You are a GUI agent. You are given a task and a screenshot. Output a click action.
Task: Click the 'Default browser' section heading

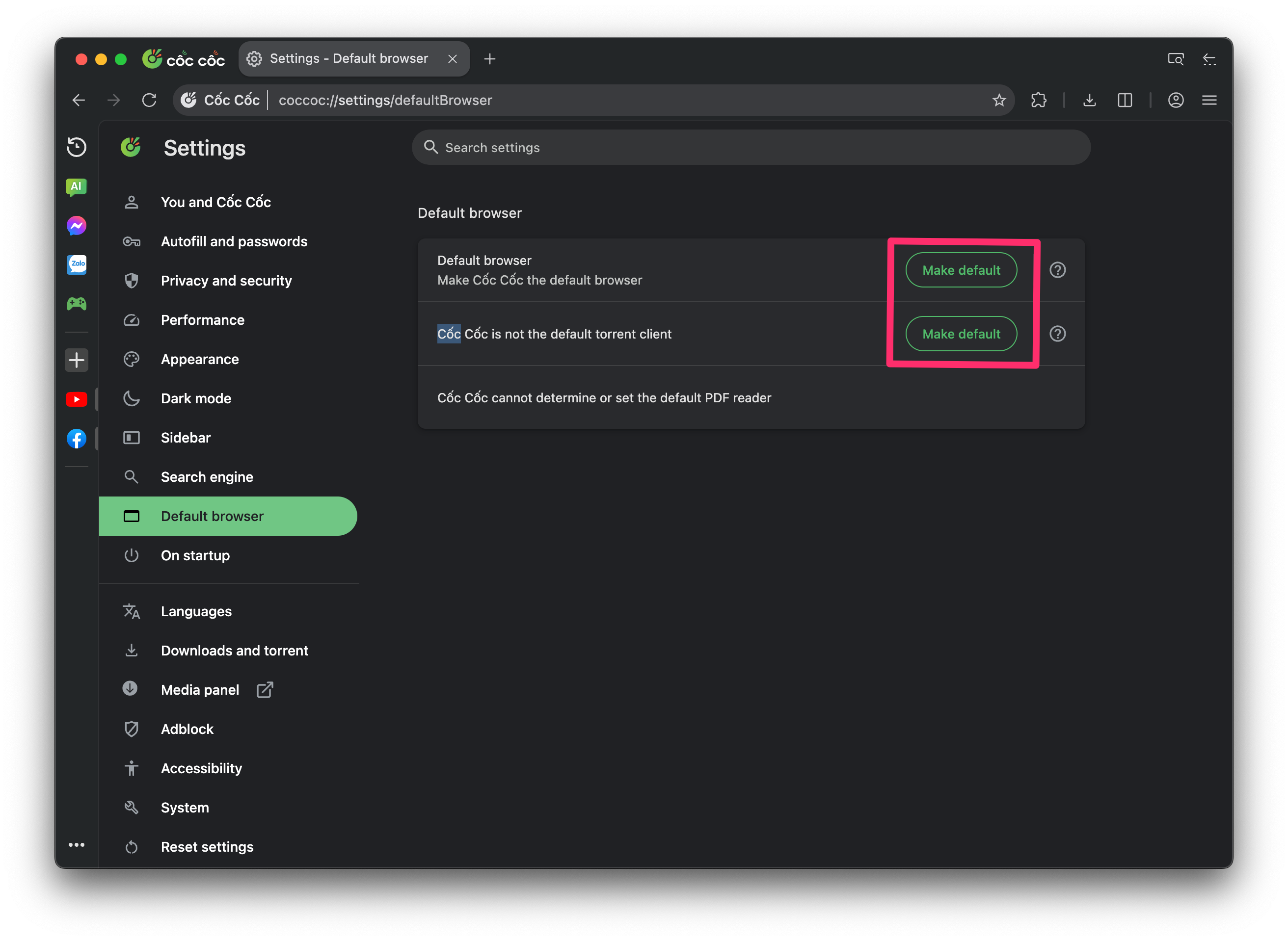[x=469, y=213]
